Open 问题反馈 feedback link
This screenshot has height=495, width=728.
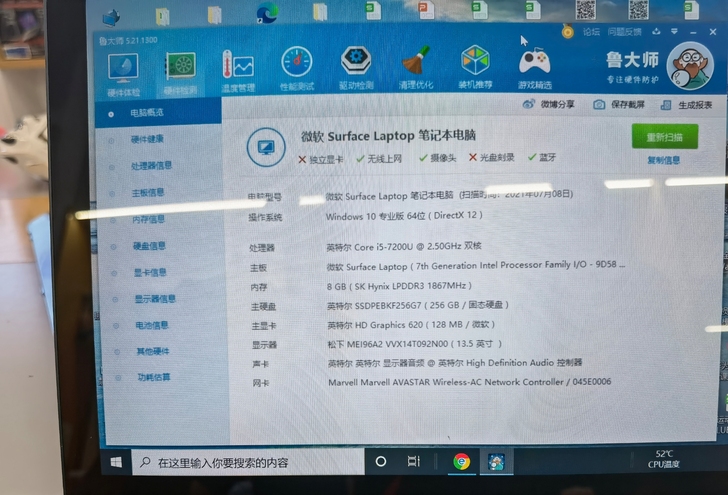(624, 32)
